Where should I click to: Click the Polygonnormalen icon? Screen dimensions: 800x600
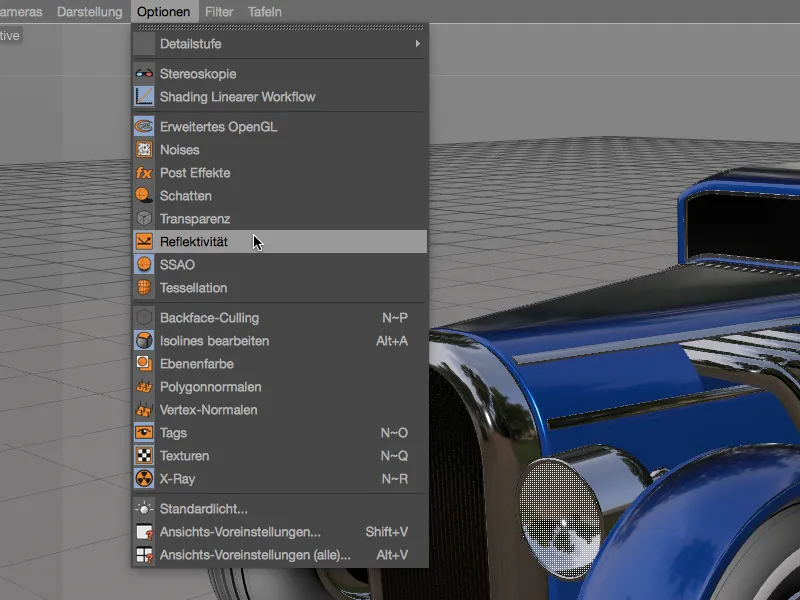pyautogui.click(x=144, y=387)
